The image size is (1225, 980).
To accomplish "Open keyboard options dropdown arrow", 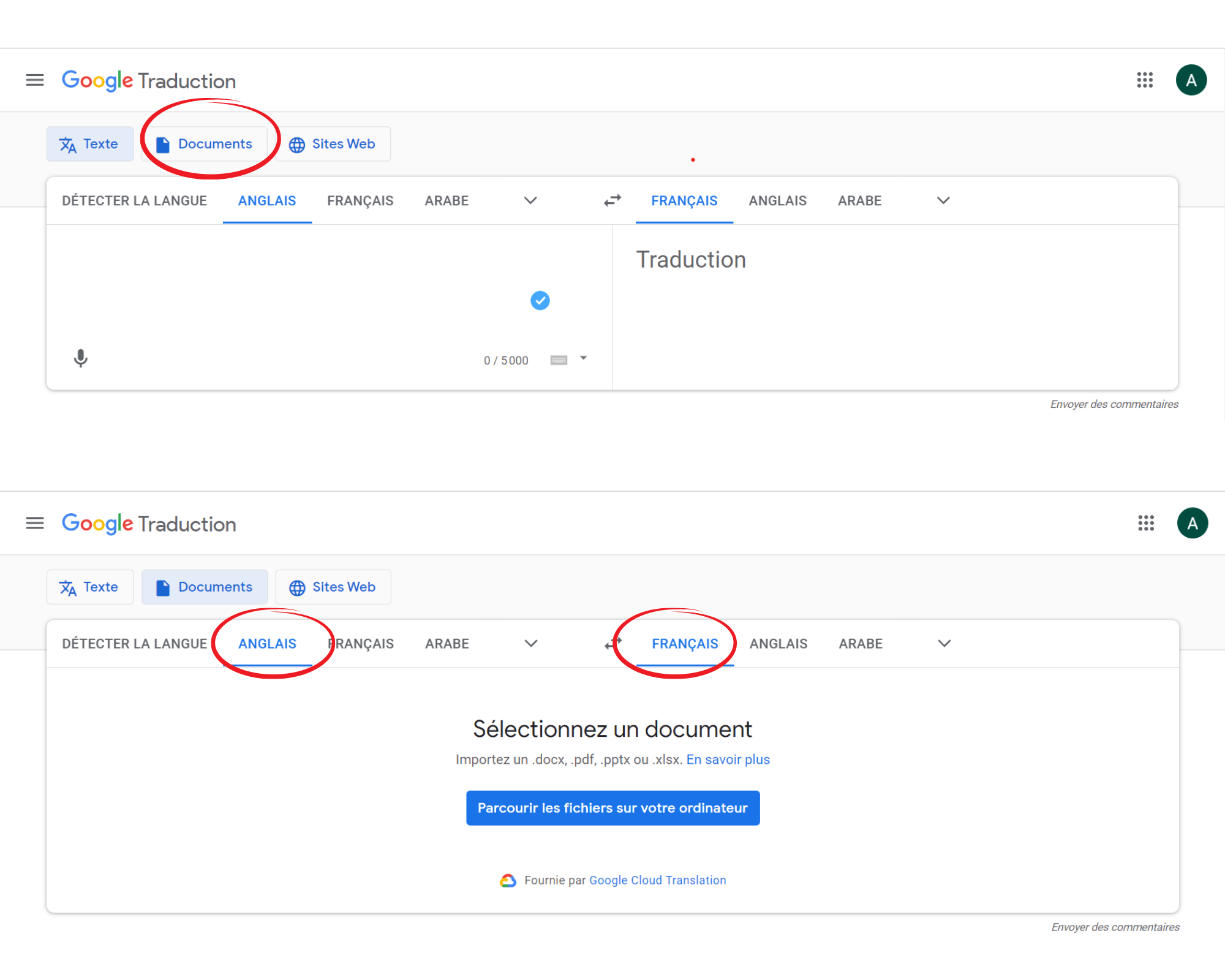I will [584, 358].
